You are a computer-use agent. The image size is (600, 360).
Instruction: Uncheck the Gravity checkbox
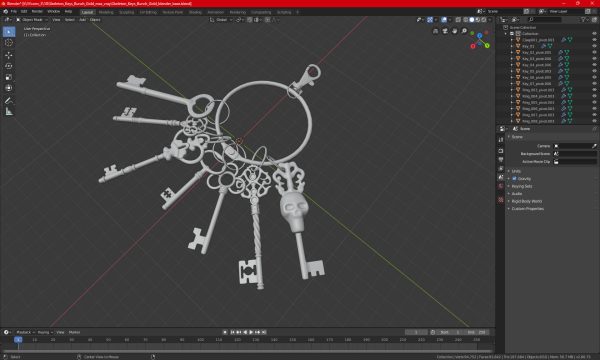point(514,179)
